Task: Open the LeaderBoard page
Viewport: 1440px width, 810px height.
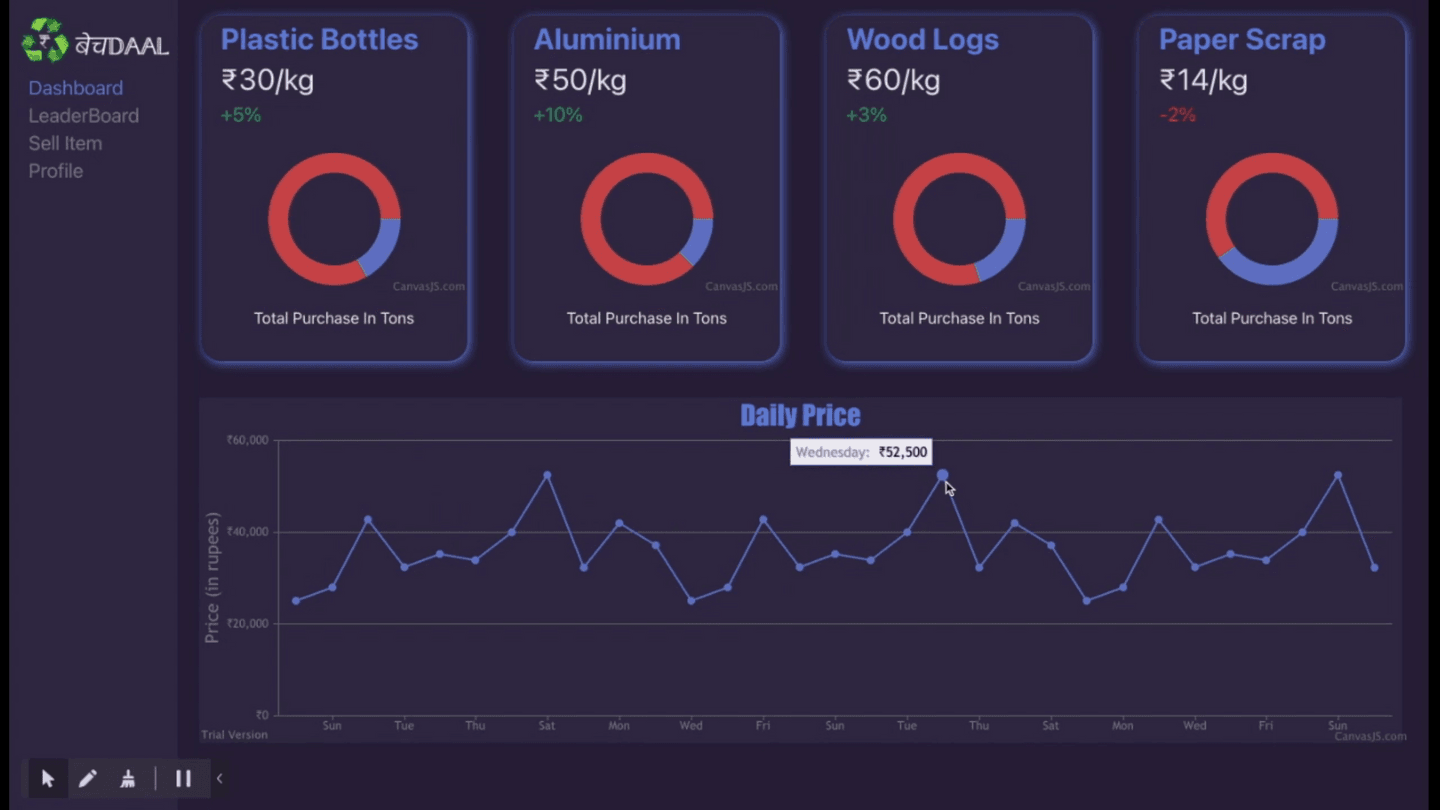Action: 84,116
